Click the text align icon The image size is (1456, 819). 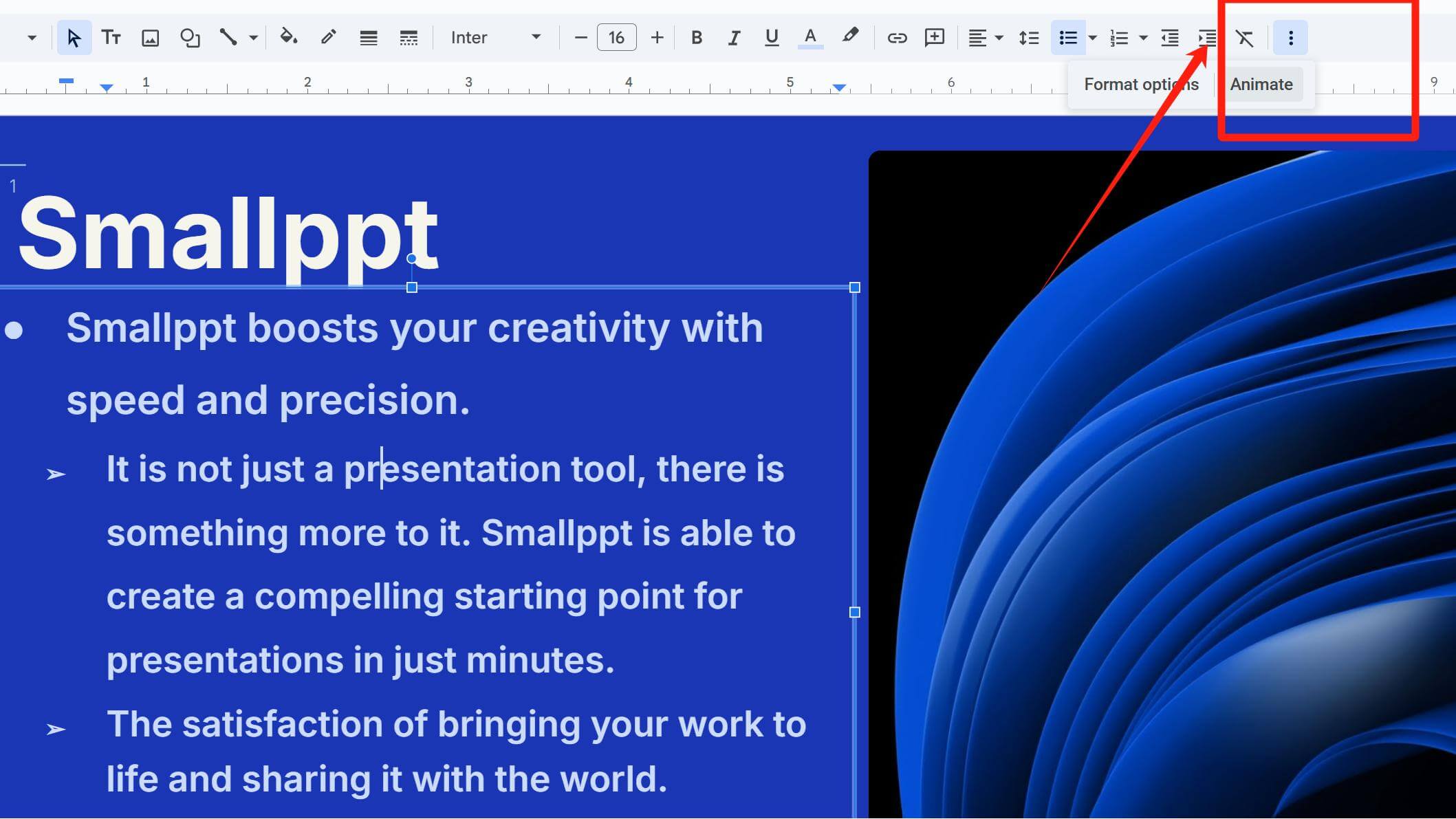[x=977, y=38]
